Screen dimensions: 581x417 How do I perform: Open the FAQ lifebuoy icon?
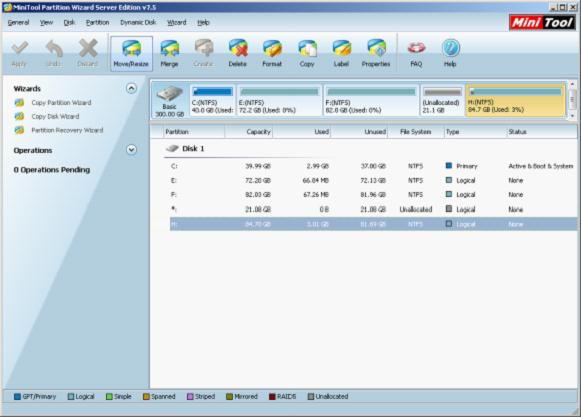pyautogui.click(x=416, y=48)
